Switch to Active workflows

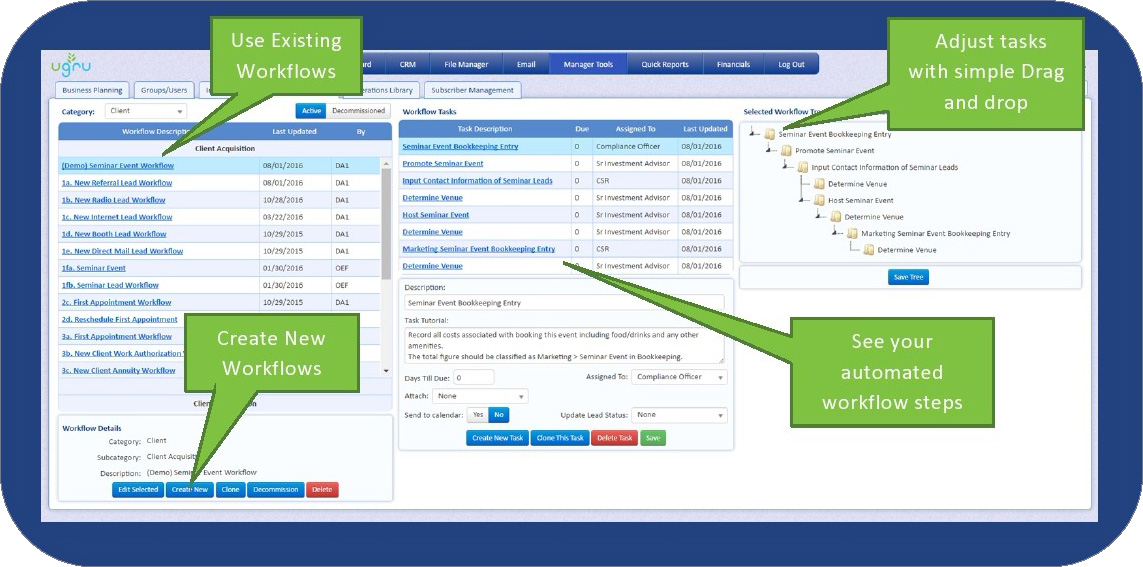[311, 111]
